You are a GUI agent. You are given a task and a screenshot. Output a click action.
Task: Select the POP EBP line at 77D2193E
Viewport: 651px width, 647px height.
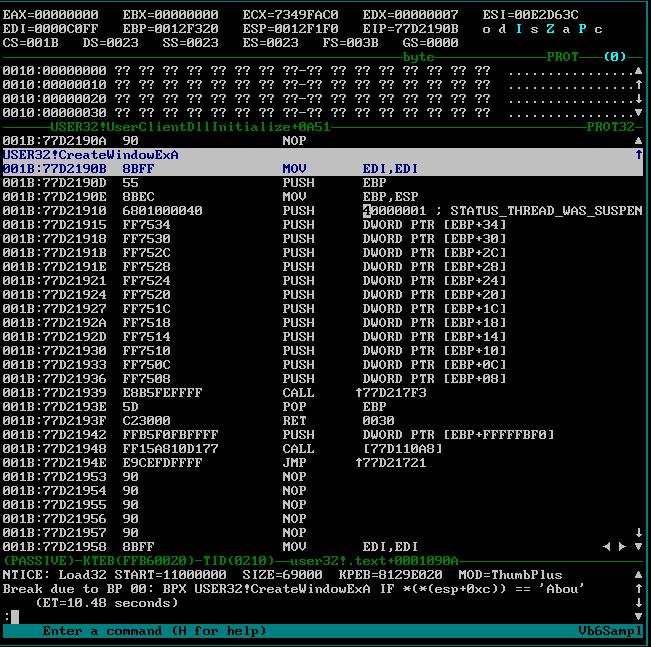(x=323, y=407)
